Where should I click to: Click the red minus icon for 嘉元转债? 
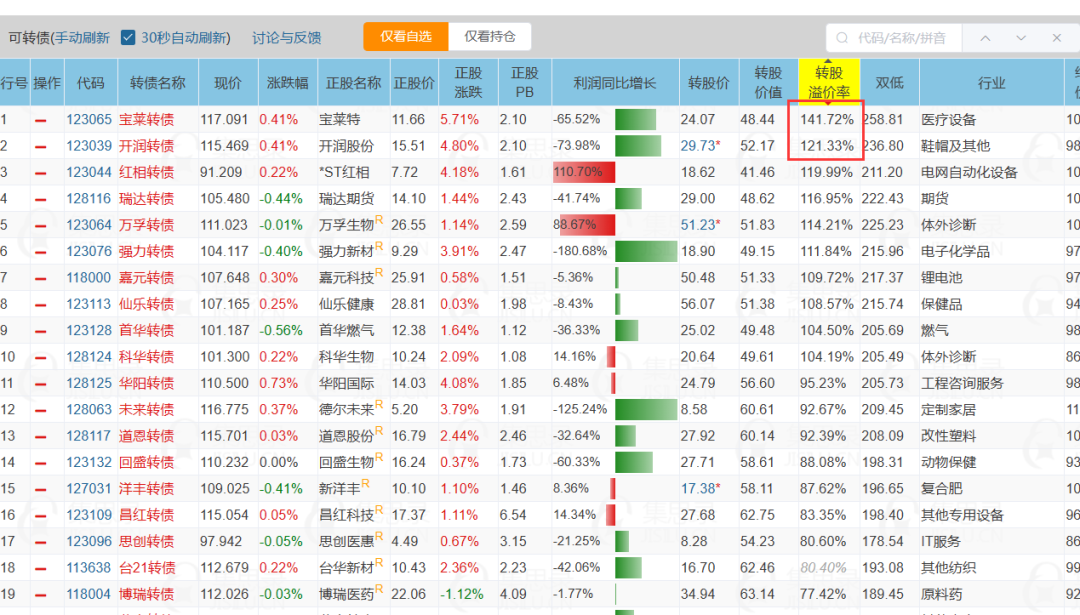point(41,278)
